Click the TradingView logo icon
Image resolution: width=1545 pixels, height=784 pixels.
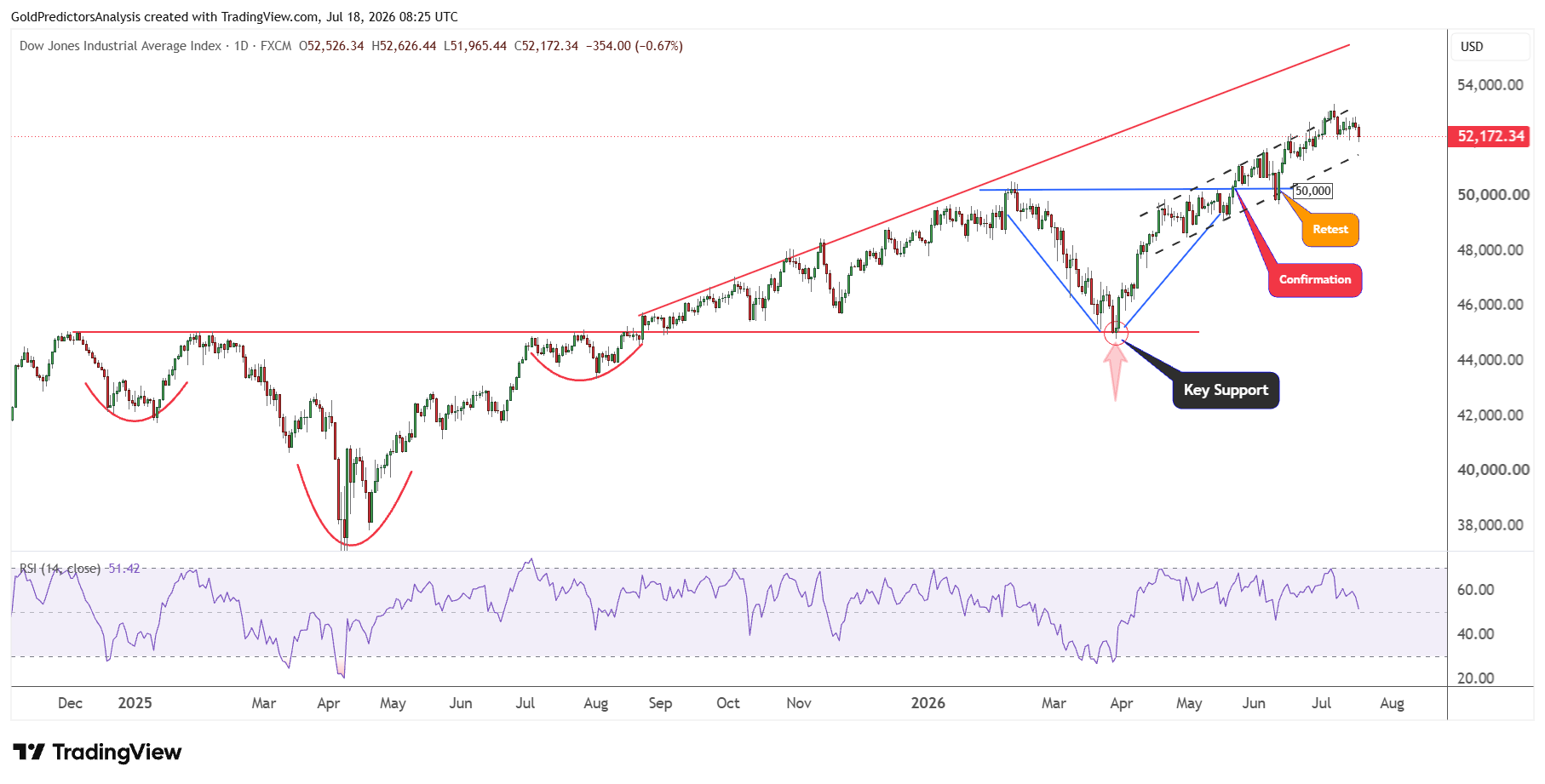point(28,752)
